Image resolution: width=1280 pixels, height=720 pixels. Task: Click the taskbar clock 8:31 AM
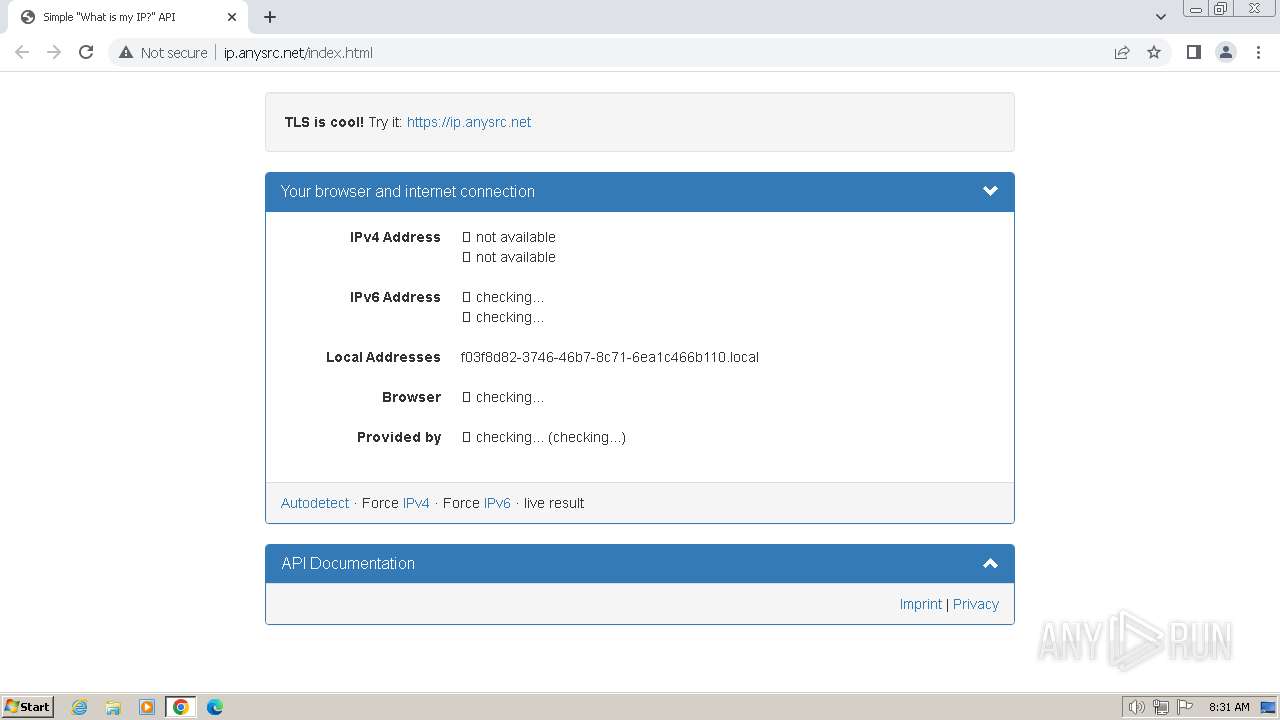[x=1229, y=707]
